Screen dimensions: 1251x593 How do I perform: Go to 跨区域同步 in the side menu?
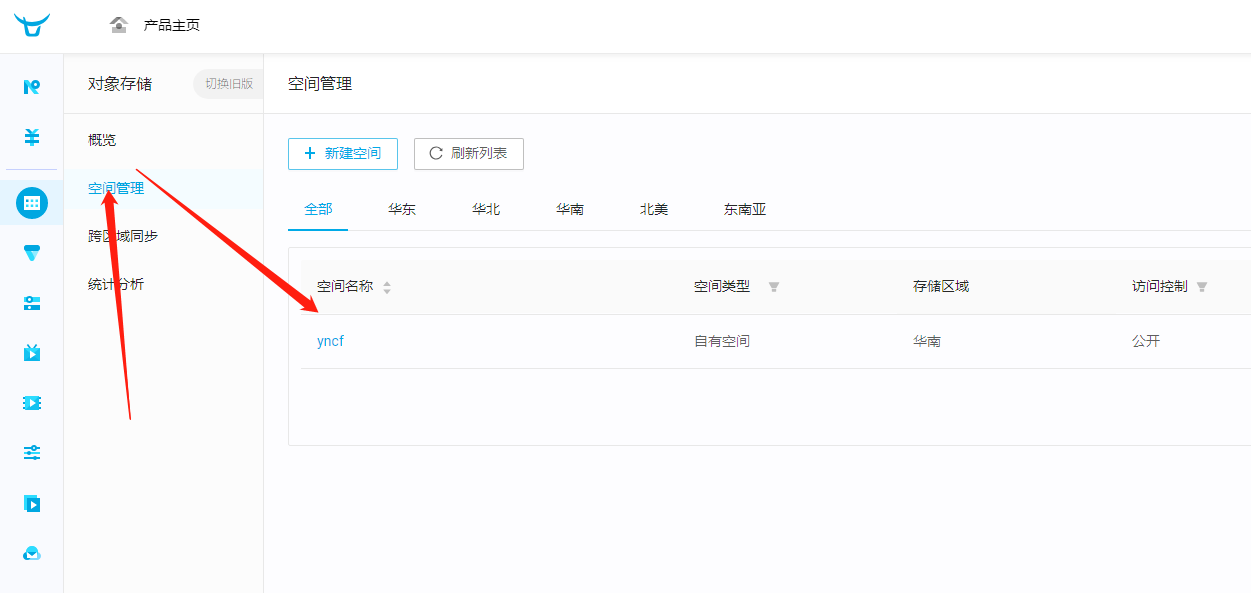[x=123, y=236]
